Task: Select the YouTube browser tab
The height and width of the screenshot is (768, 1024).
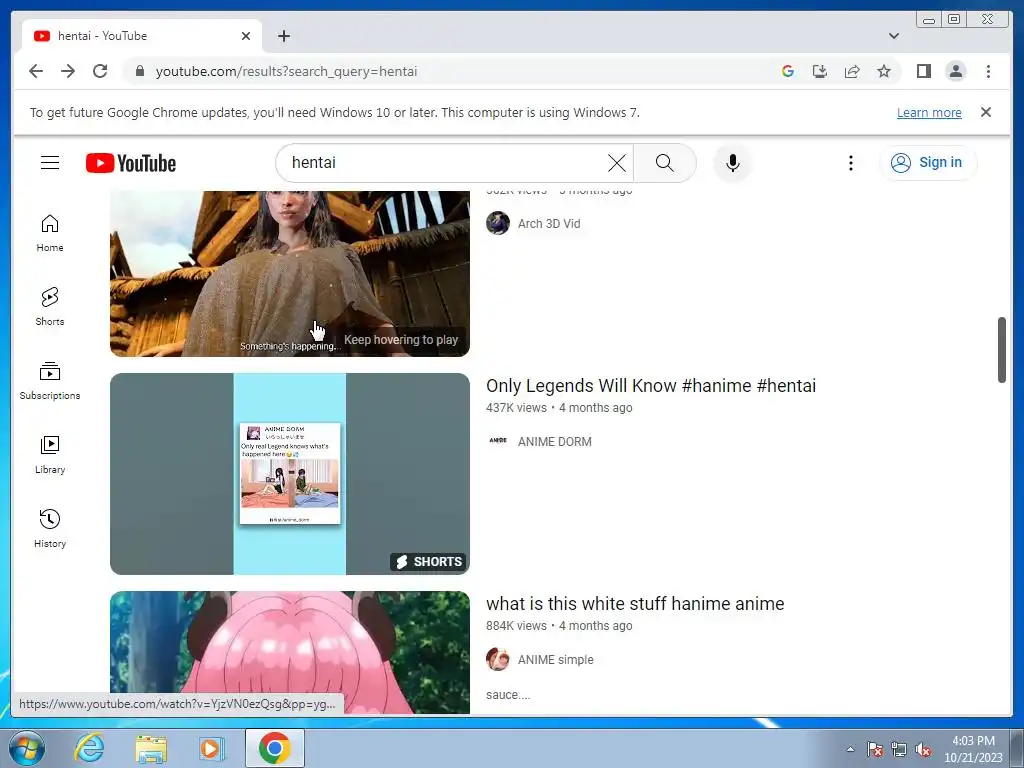Action: coord(141,36)
